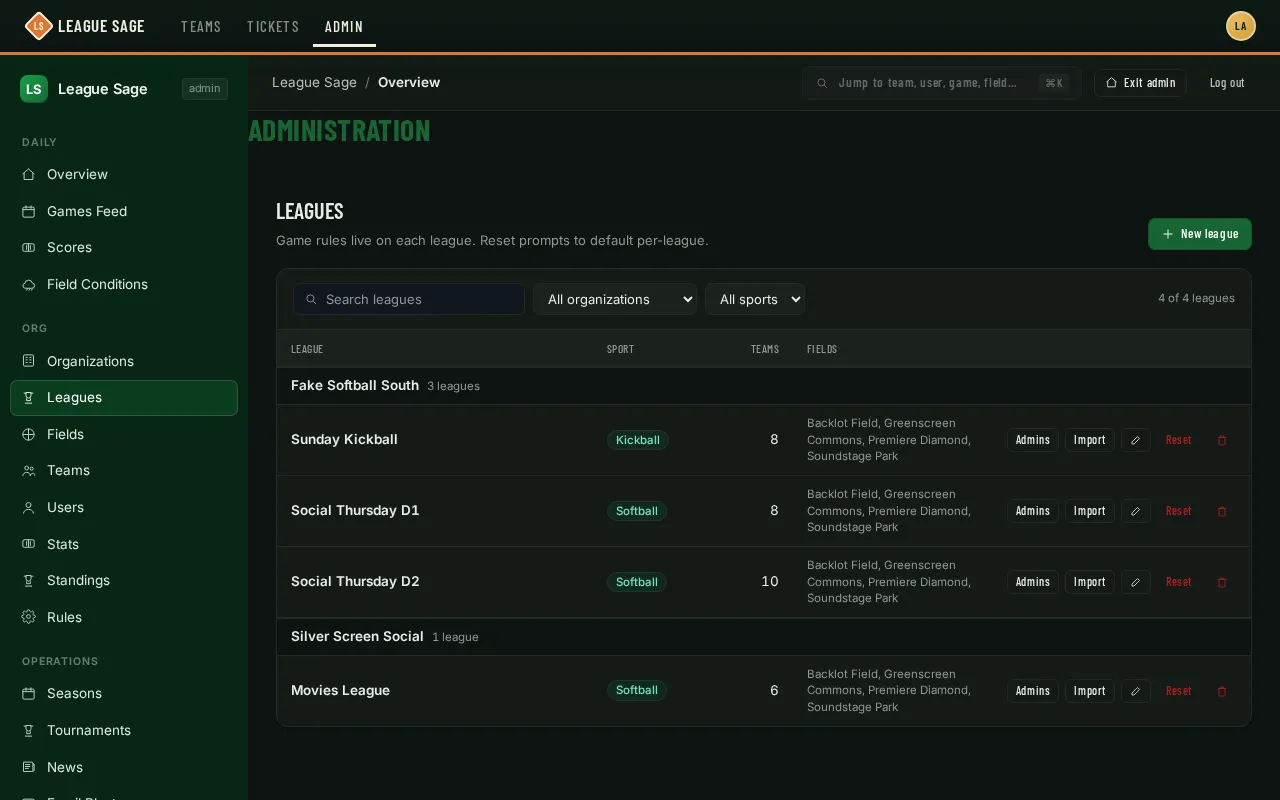The height and width of the screenshot is (800, 1280).
Task: Open Organizations in the sidebar
Action: point(124,361)
